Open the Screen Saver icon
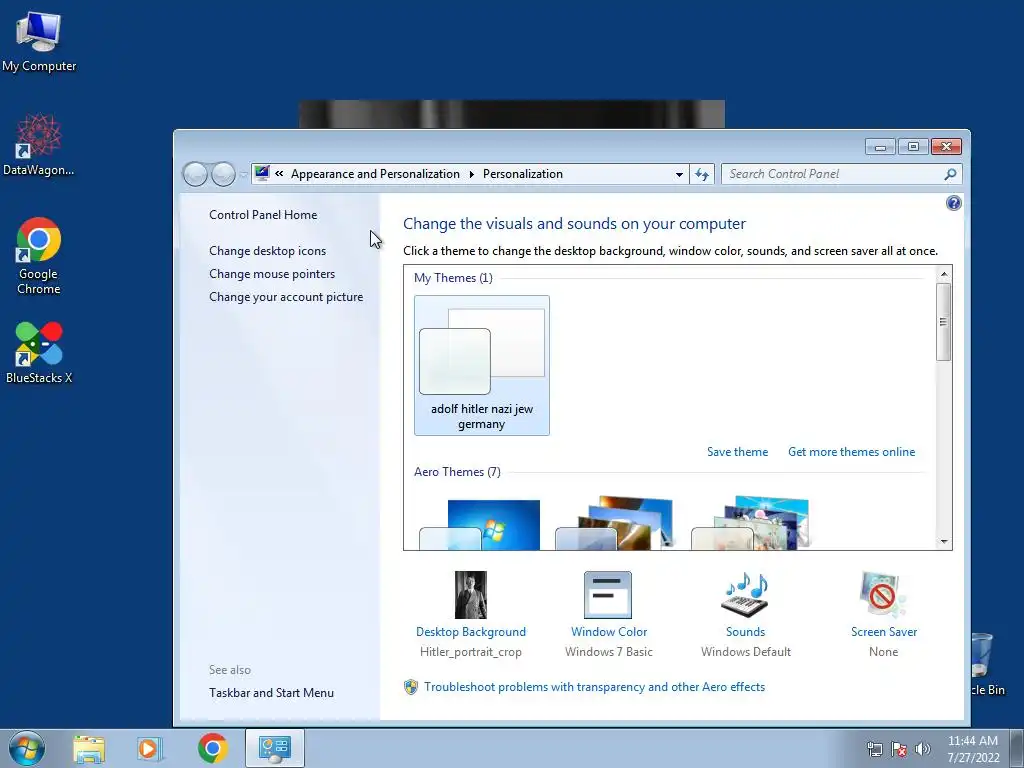The image size is (1024, 768). (x=883, y=594)
